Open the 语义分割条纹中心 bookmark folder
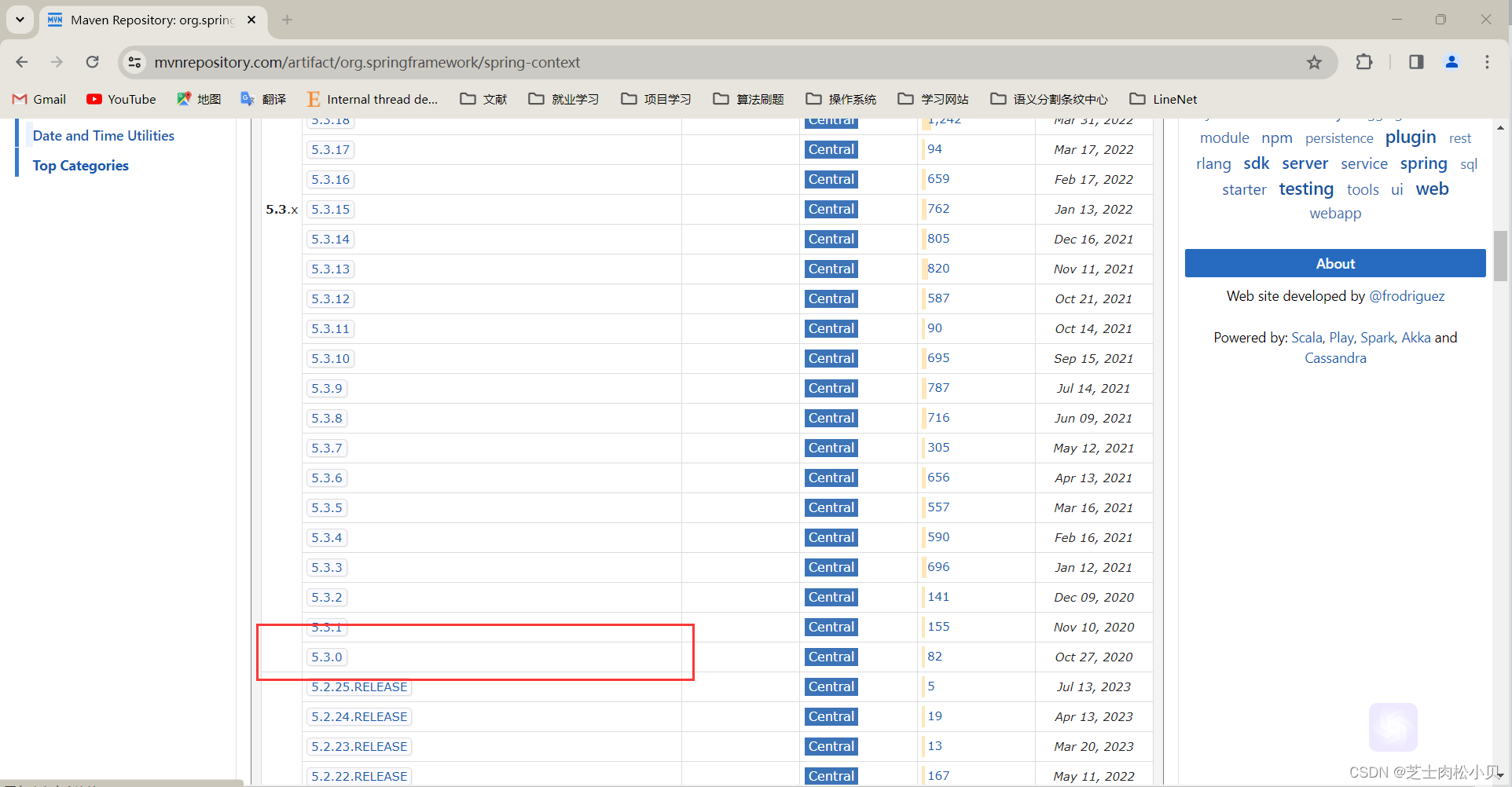 (1048, 99)
